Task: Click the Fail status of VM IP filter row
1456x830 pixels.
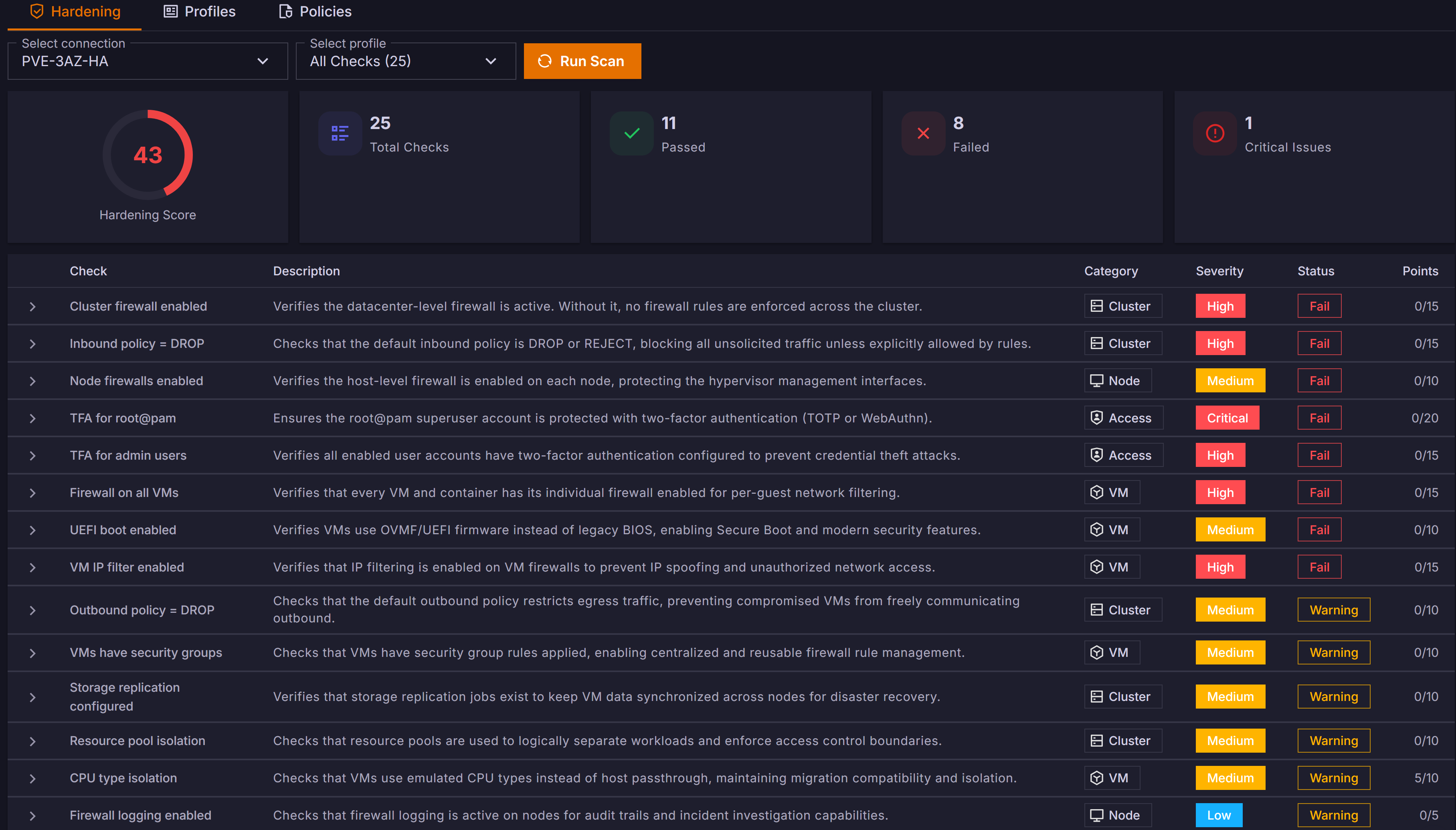Action: [1318, 567]
